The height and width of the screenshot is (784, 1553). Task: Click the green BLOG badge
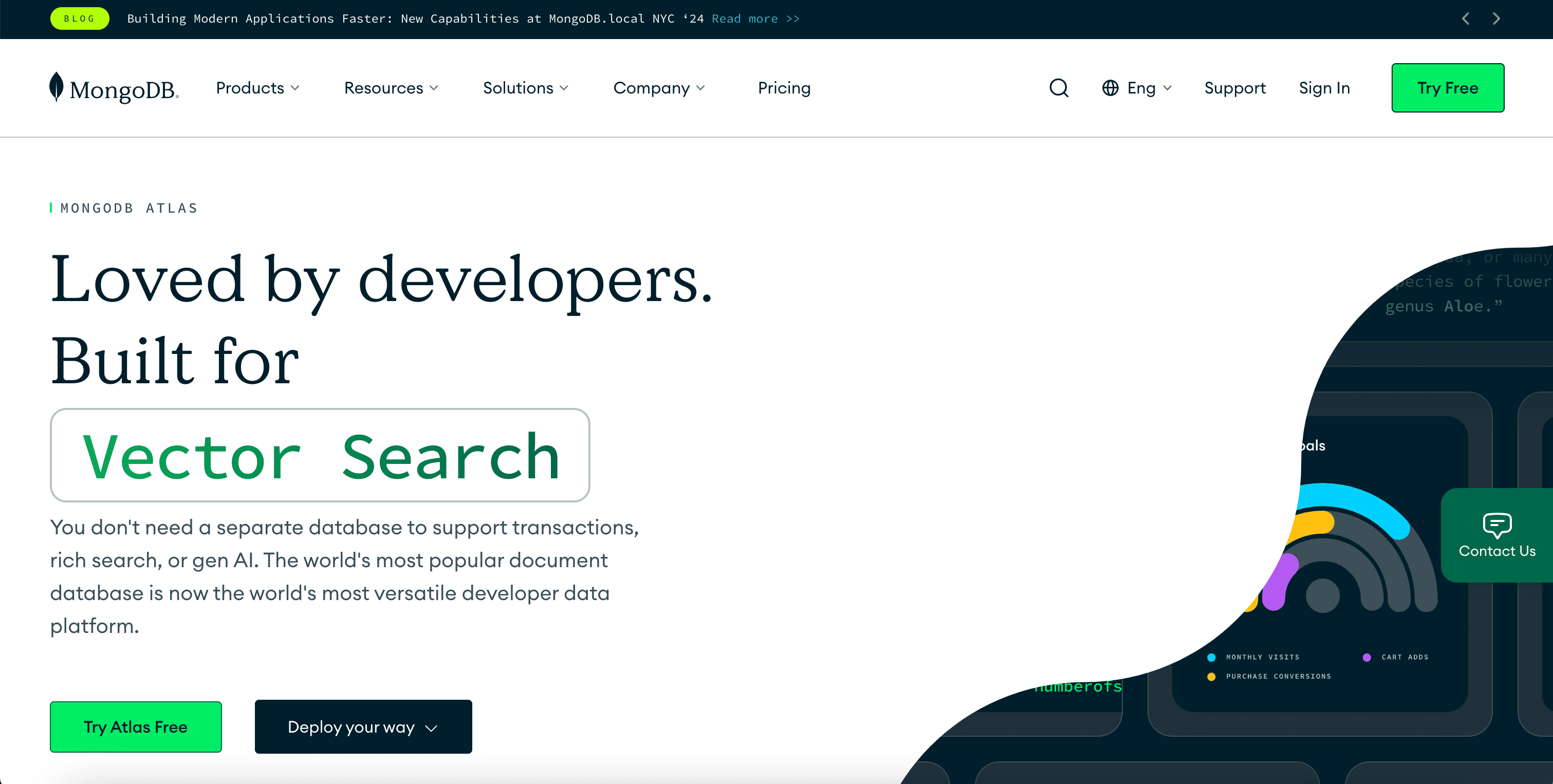[x=80, y=18]
